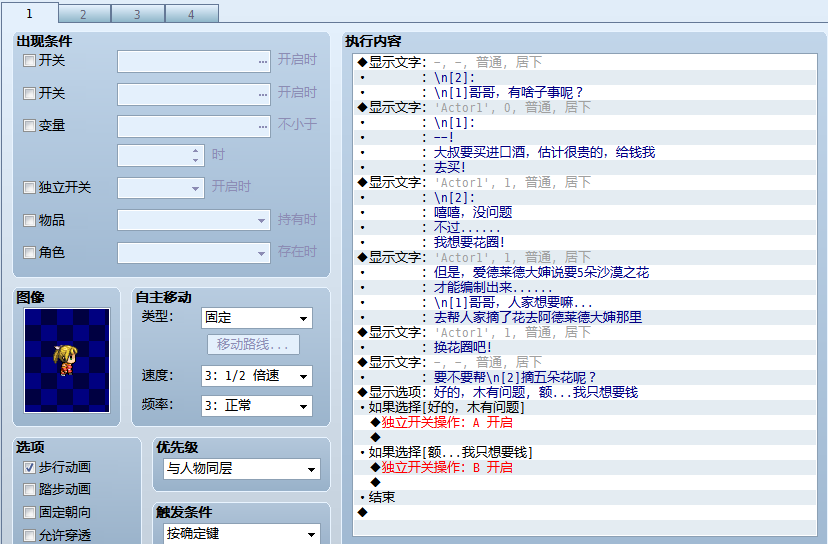Select line '但是，爱德莱德大婶说要5朵沙漠之花'
The height and width of the screenshot is (544, 828).
click(x=585, y=273)
